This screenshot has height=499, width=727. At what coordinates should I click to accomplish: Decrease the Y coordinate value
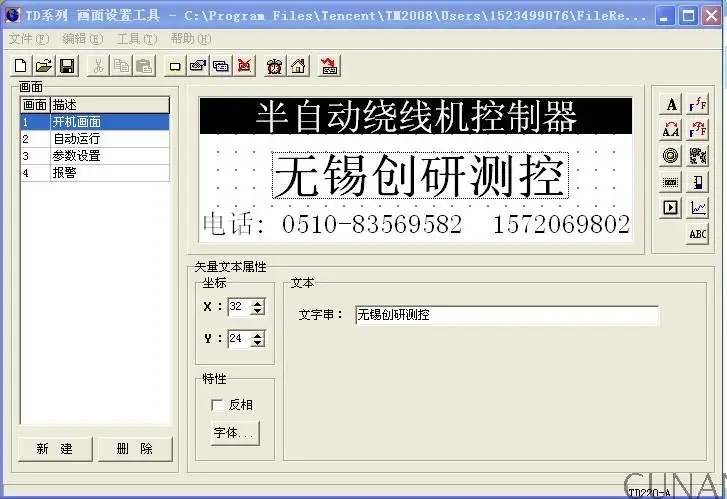pyautogui.click(x=257, y=343)
